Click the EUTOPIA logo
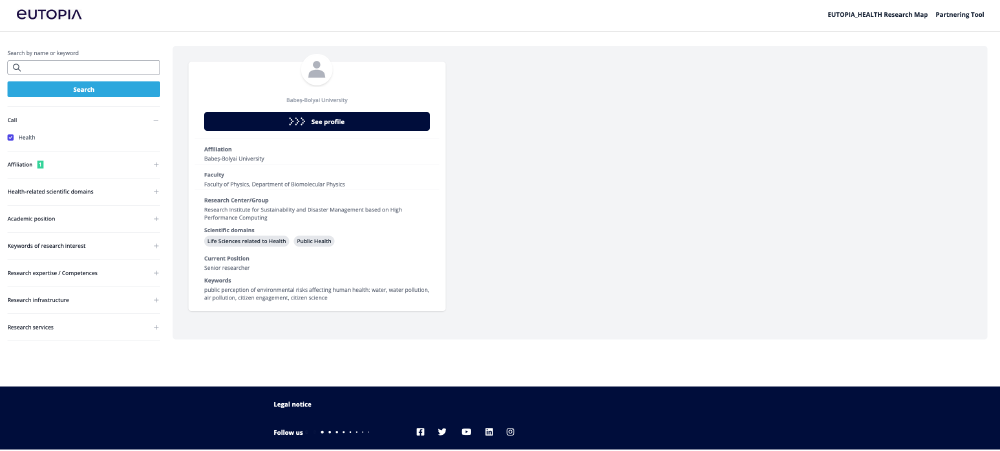 tap(49, 15)
